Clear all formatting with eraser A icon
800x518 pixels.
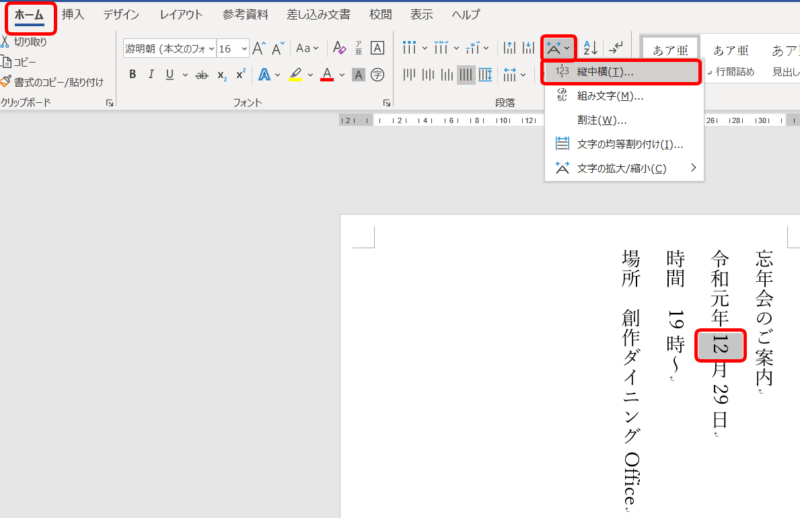click(339, 48)
